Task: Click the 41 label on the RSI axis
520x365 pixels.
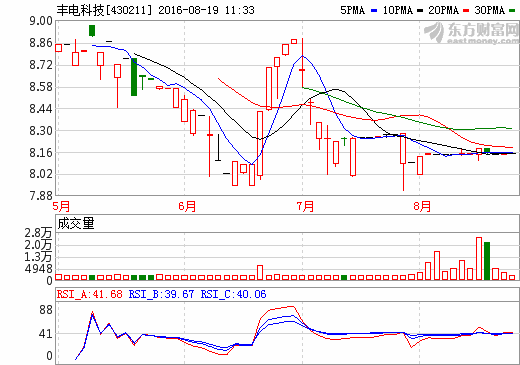Action: [46, 334]
